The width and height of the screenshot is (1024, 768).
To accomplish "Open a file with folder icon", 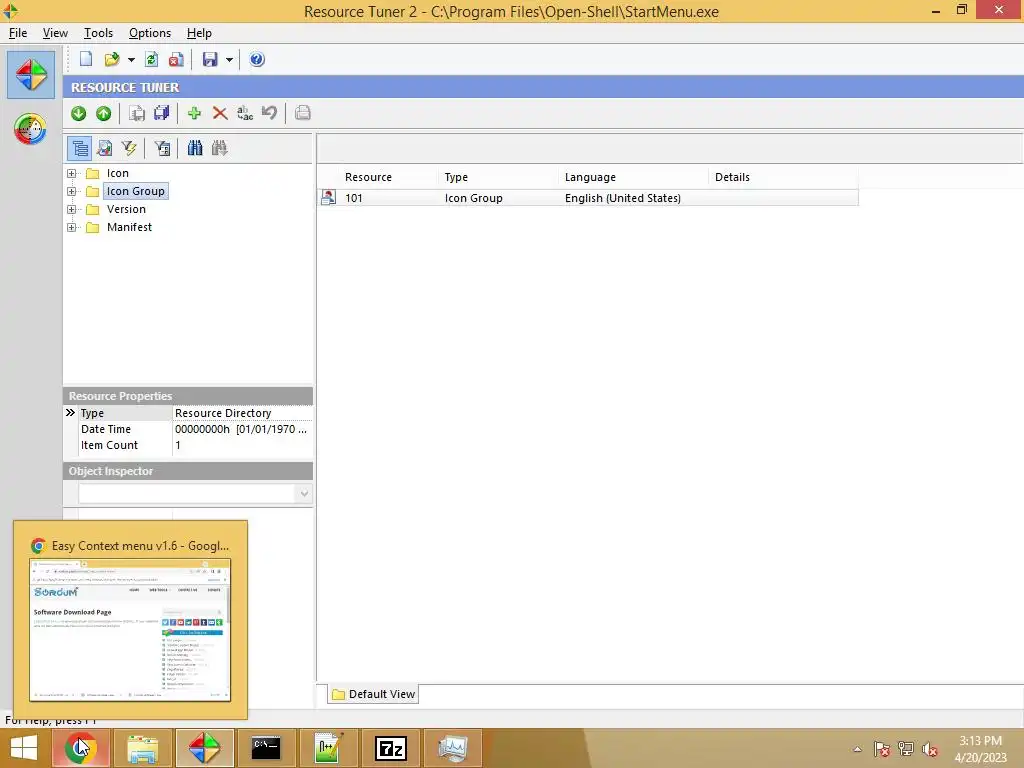I will [x=112, y=59].
